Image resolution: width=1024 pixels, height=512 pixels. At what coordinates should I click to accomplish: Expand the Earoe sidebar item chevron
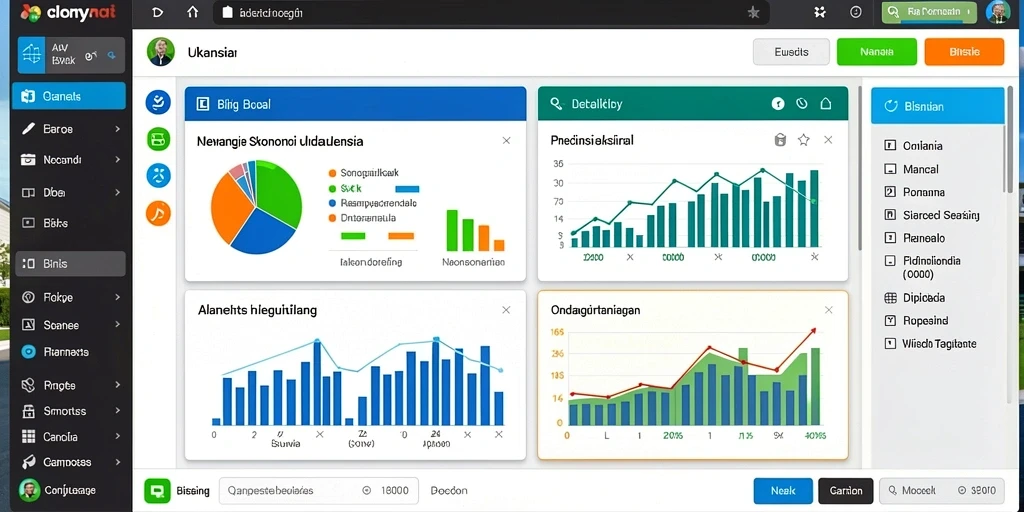118,129
